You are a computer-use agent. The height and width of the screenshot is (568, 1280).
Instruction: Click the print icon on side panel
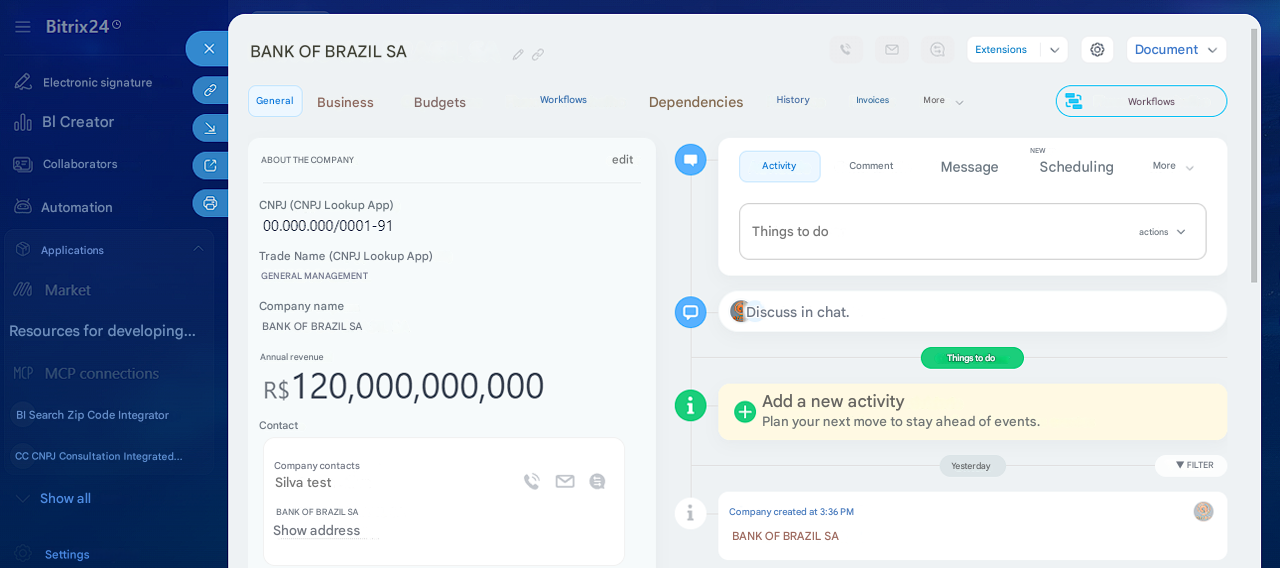click(210, 203)
